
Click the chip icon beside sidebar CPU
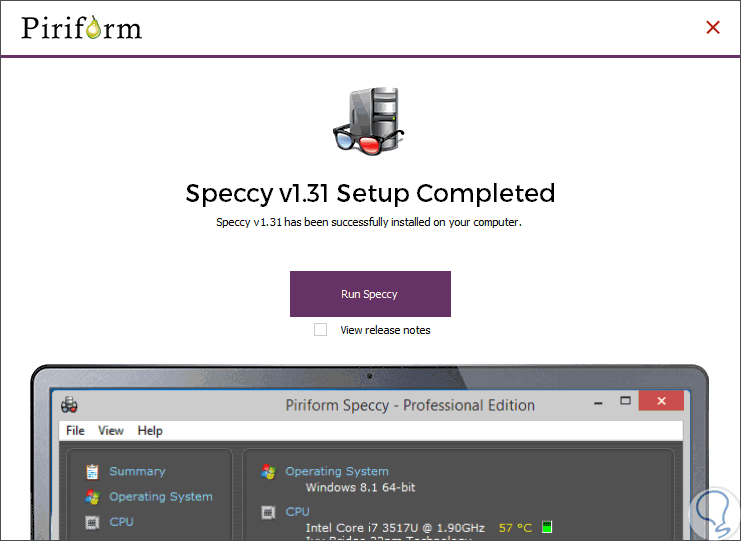(x=92, y=523)
